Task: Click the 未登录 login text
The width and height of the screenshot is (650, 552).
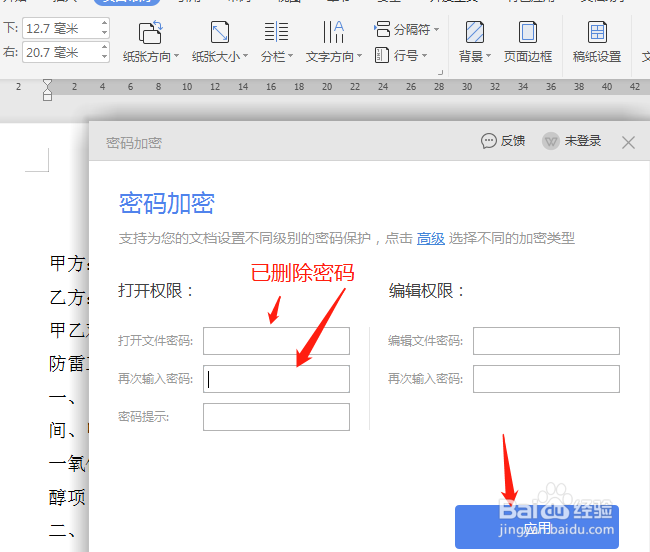Action: click(x=582, y=141)
